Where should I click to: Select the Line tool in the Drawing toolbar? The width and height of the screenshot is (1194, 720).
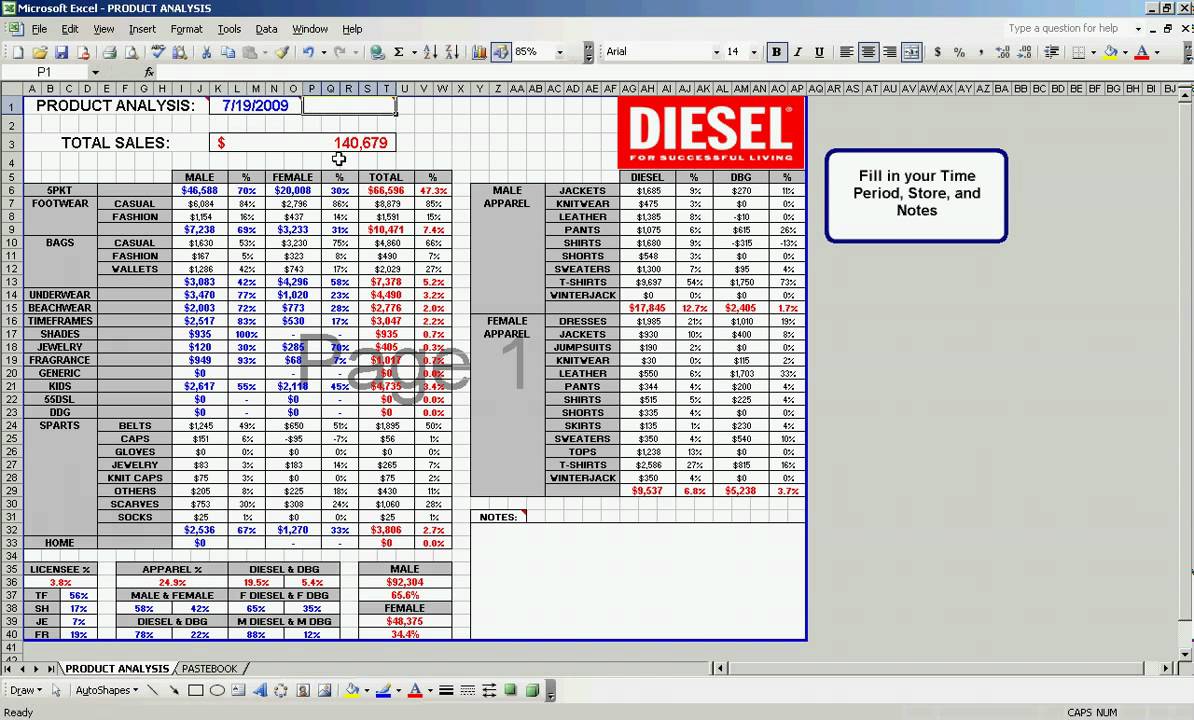pos(152,690)
